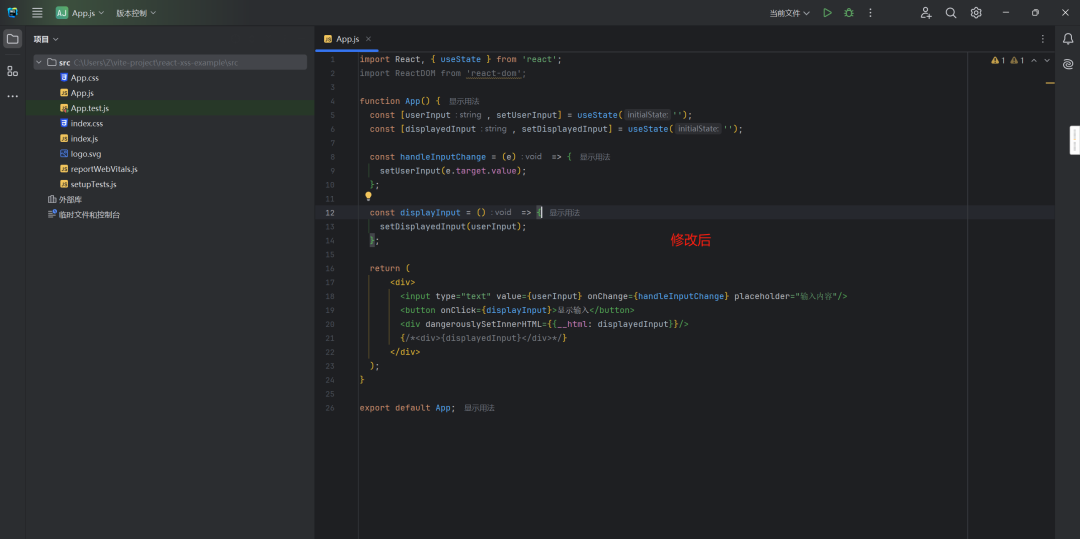Open the Structure tool window icon
This screenshot has width=1080, height=539.
12,71
